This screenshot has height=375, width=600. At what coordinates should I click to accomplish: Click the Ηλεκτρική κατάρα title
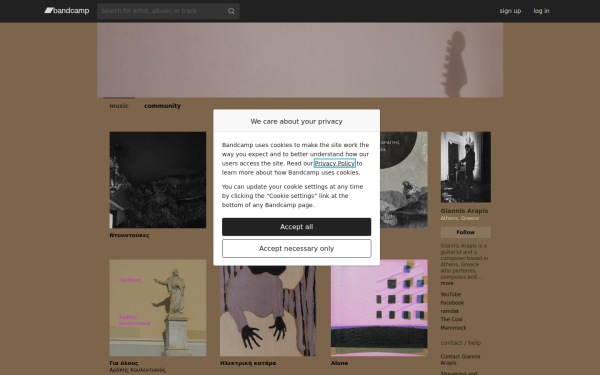pos(248,363)
